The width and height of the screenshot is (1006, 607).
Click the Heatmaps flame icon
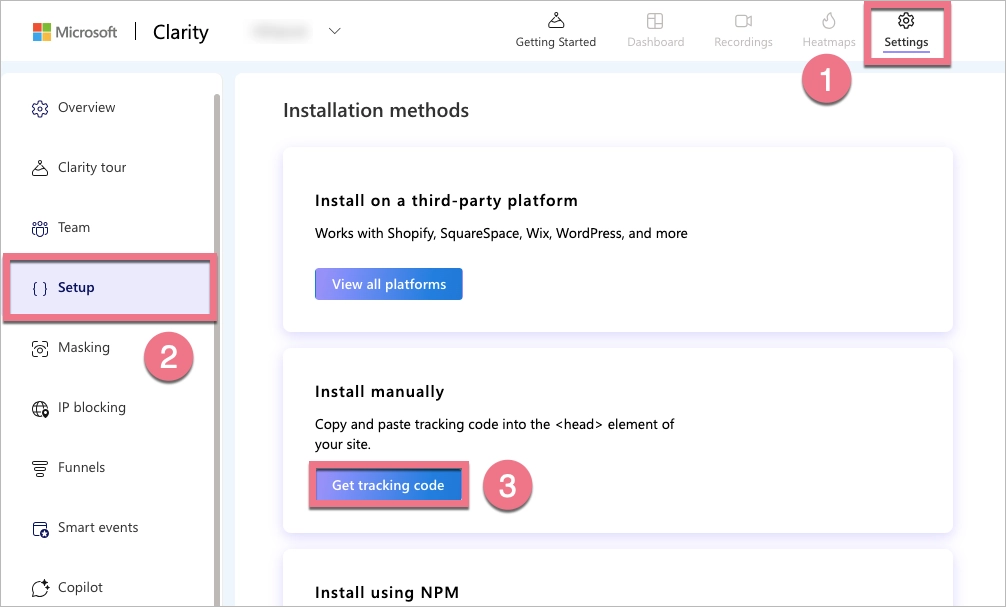click(828, 20)
